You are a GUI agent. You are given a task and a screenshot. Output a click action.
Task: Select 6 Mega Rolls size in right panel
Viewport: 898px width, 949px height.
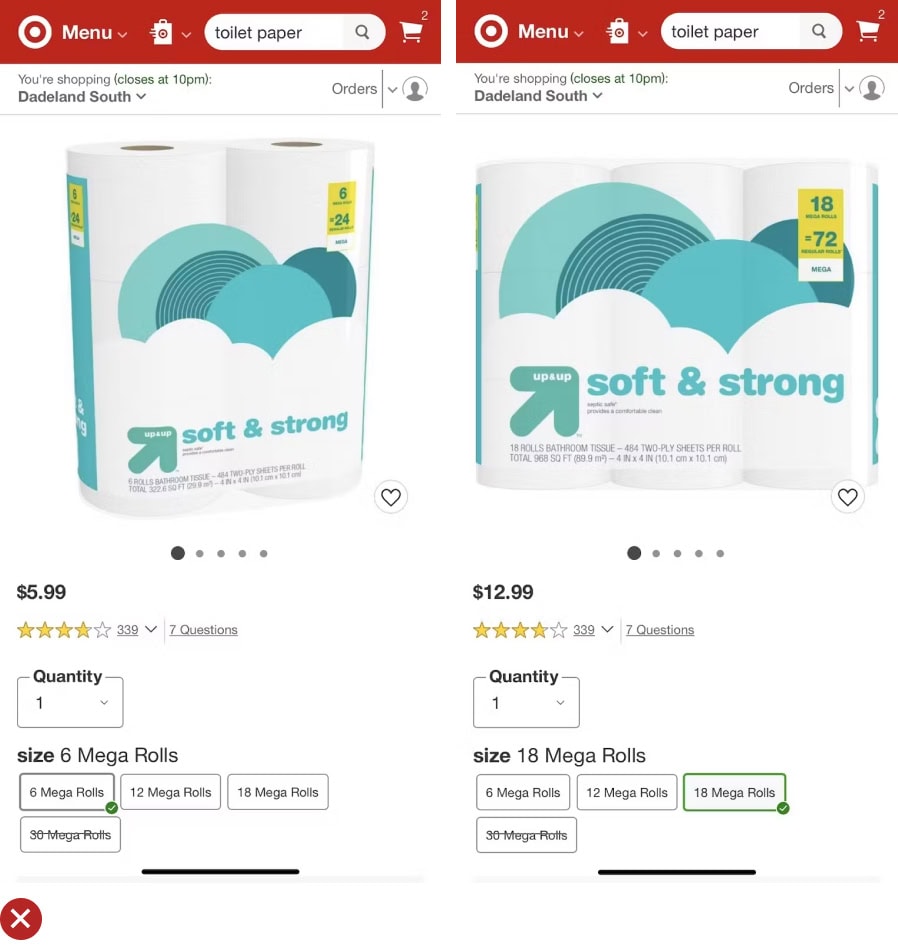[523, 792]
